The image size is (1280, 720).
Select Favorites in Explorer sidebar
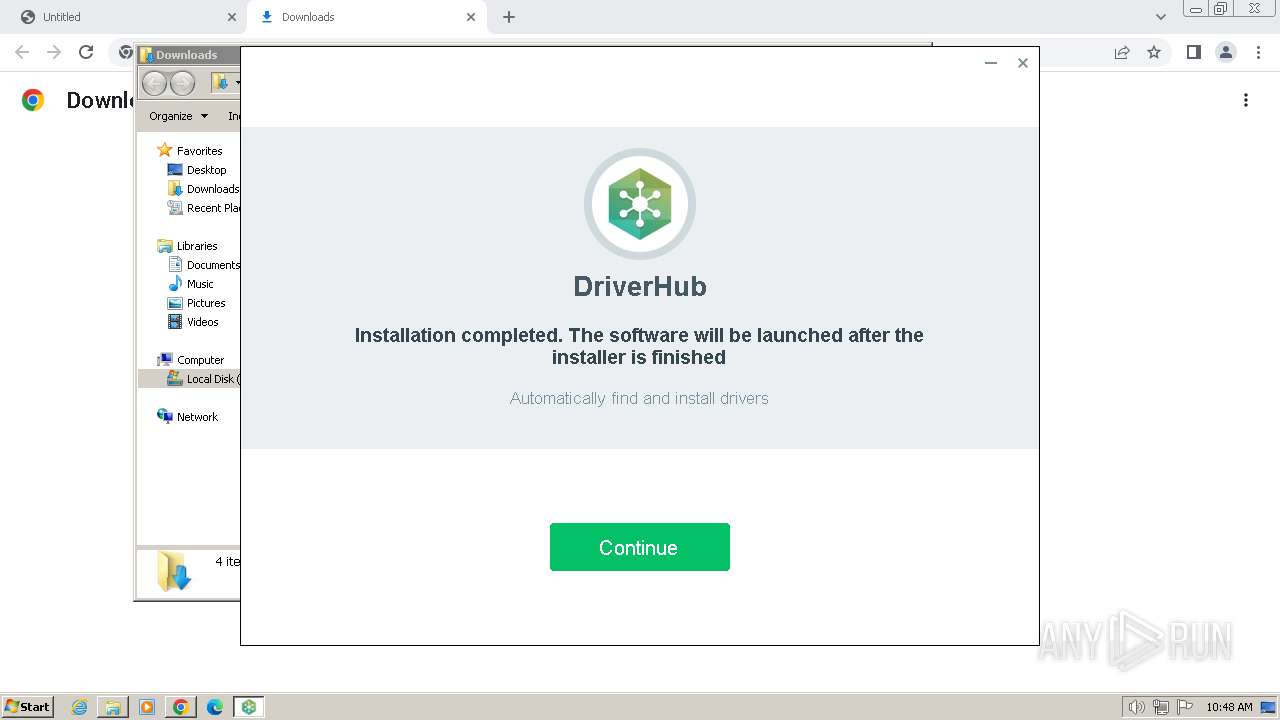point(190,151)
